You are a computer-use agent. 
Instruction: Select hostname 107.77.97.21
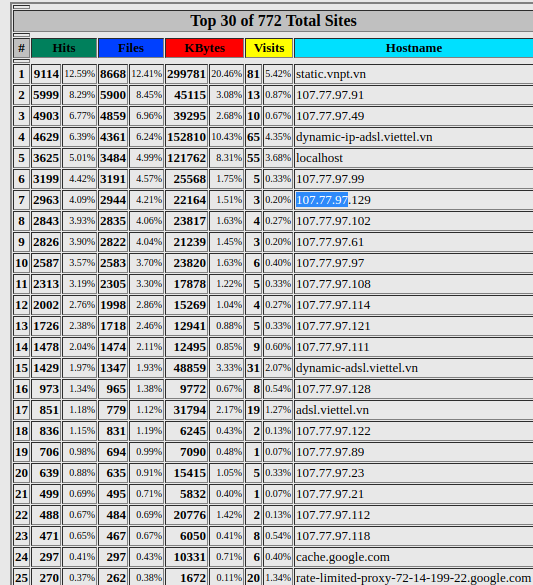(330, 494)
